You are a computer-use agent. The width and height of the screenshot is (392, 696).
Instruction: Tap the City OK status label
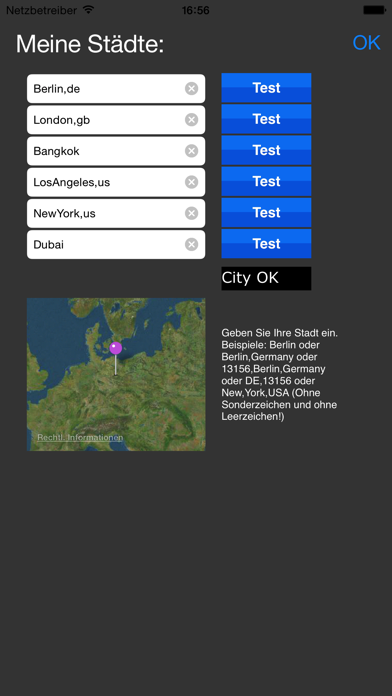click(266, 278)
